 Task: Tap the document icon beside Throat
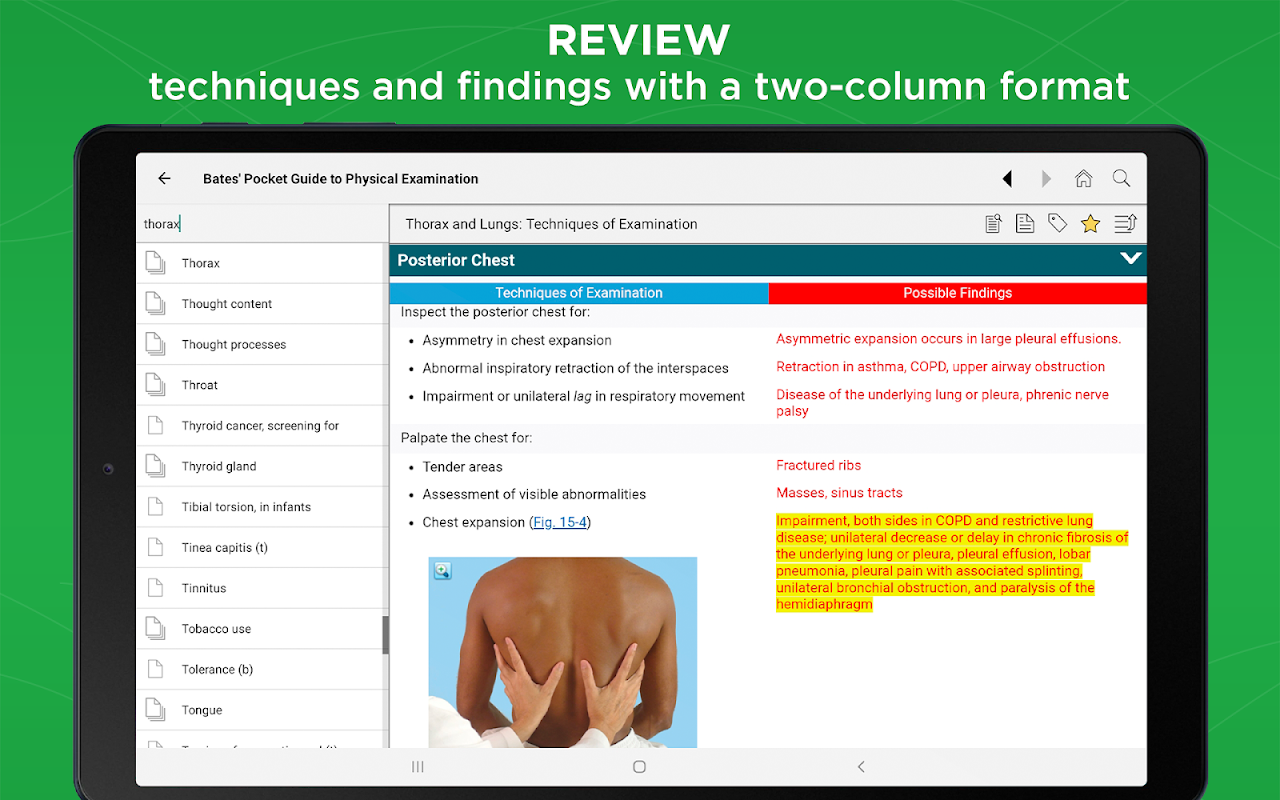coord(155,385)
